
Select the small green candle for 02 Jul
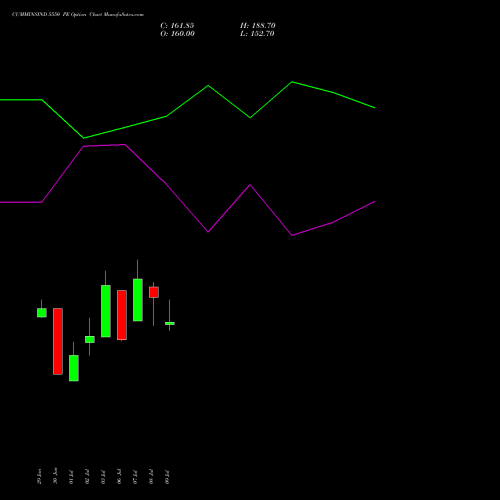pos(90,339)
